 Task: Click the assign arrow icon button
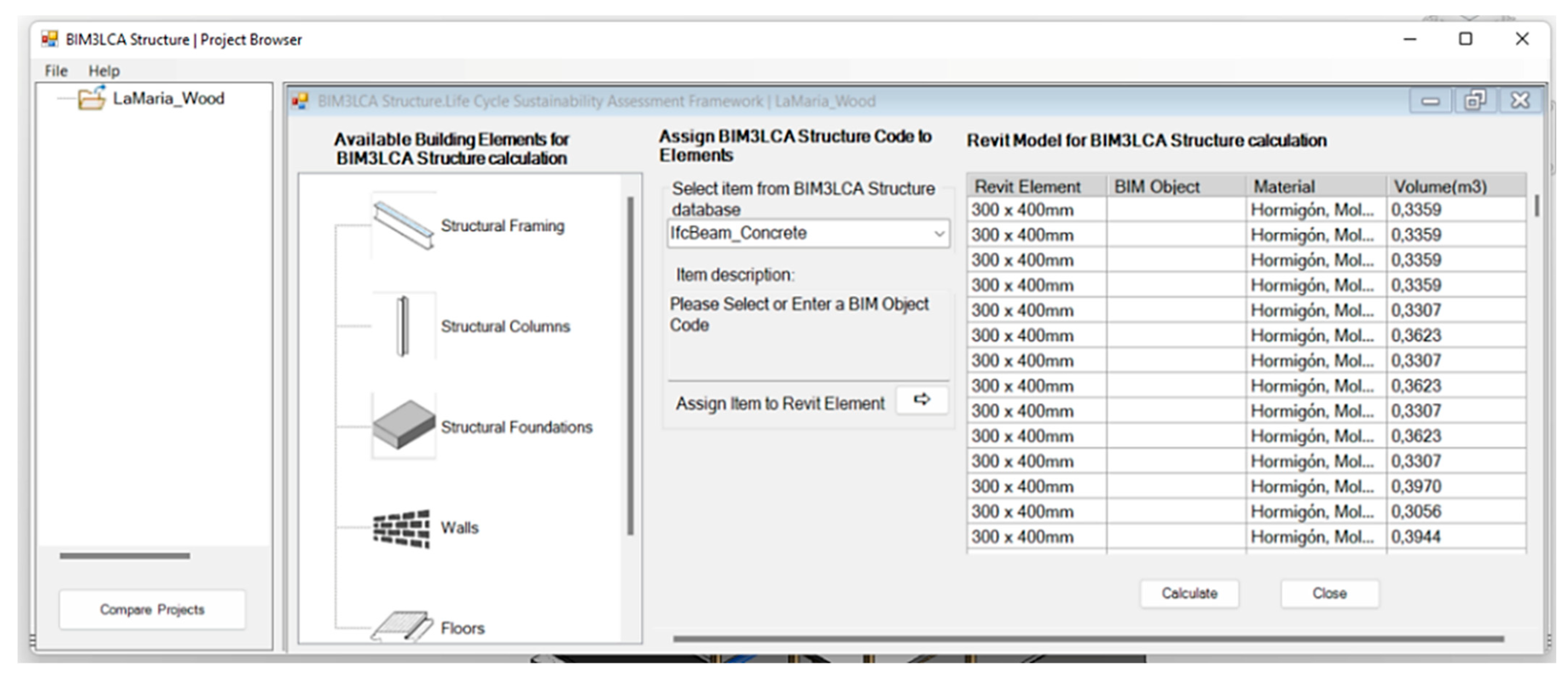point(922,400)
